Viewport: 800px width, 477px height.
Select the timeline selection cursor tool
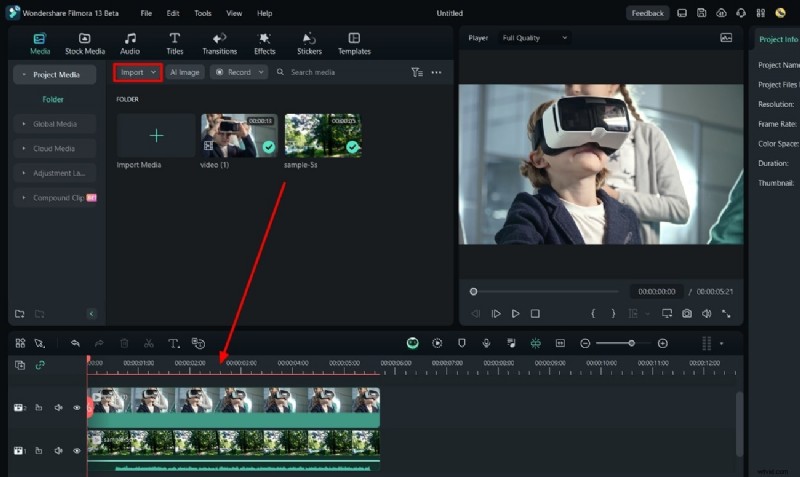(x=40, y=343)
